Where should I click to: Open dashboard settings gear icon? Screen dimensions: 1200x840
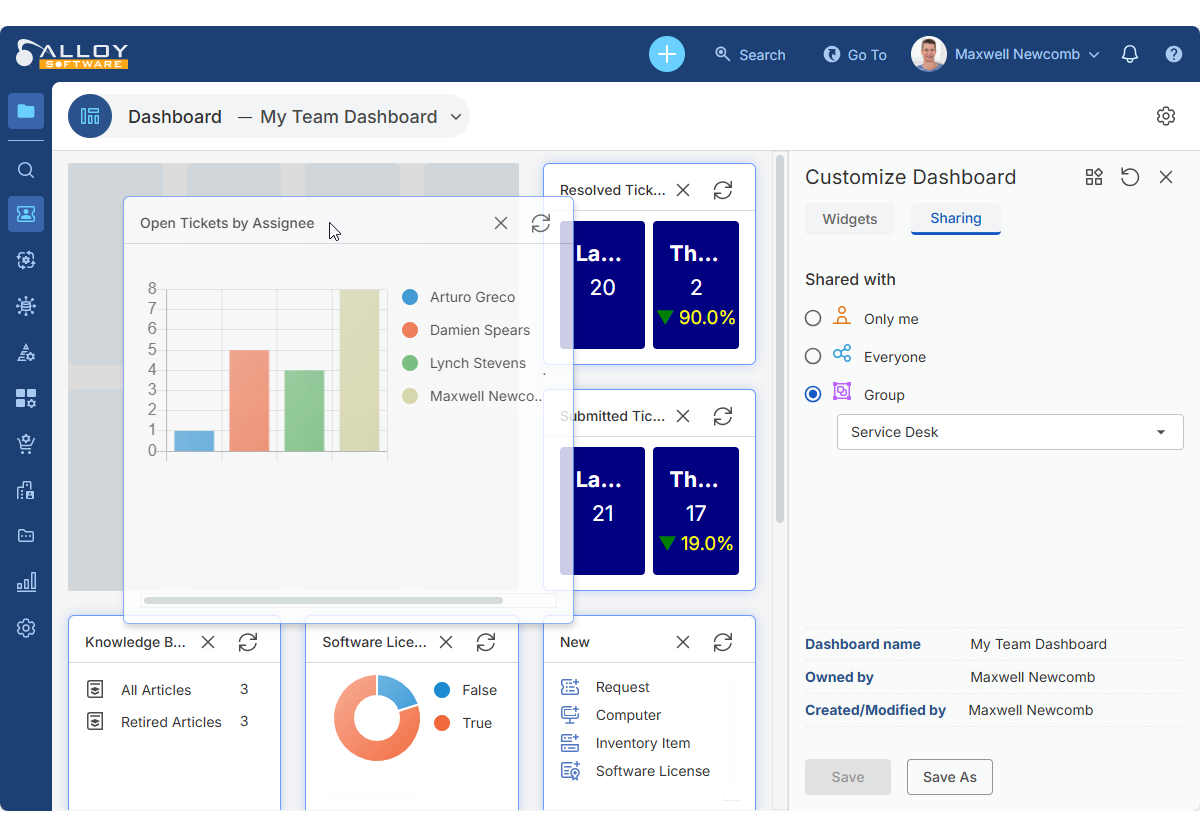1165,116
